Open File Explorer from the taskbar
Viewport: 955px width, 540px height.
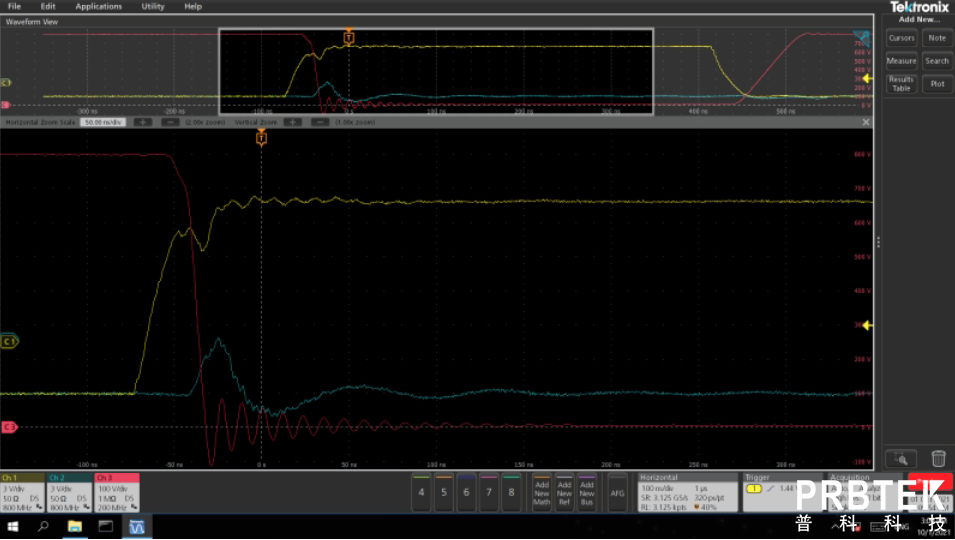75,526
